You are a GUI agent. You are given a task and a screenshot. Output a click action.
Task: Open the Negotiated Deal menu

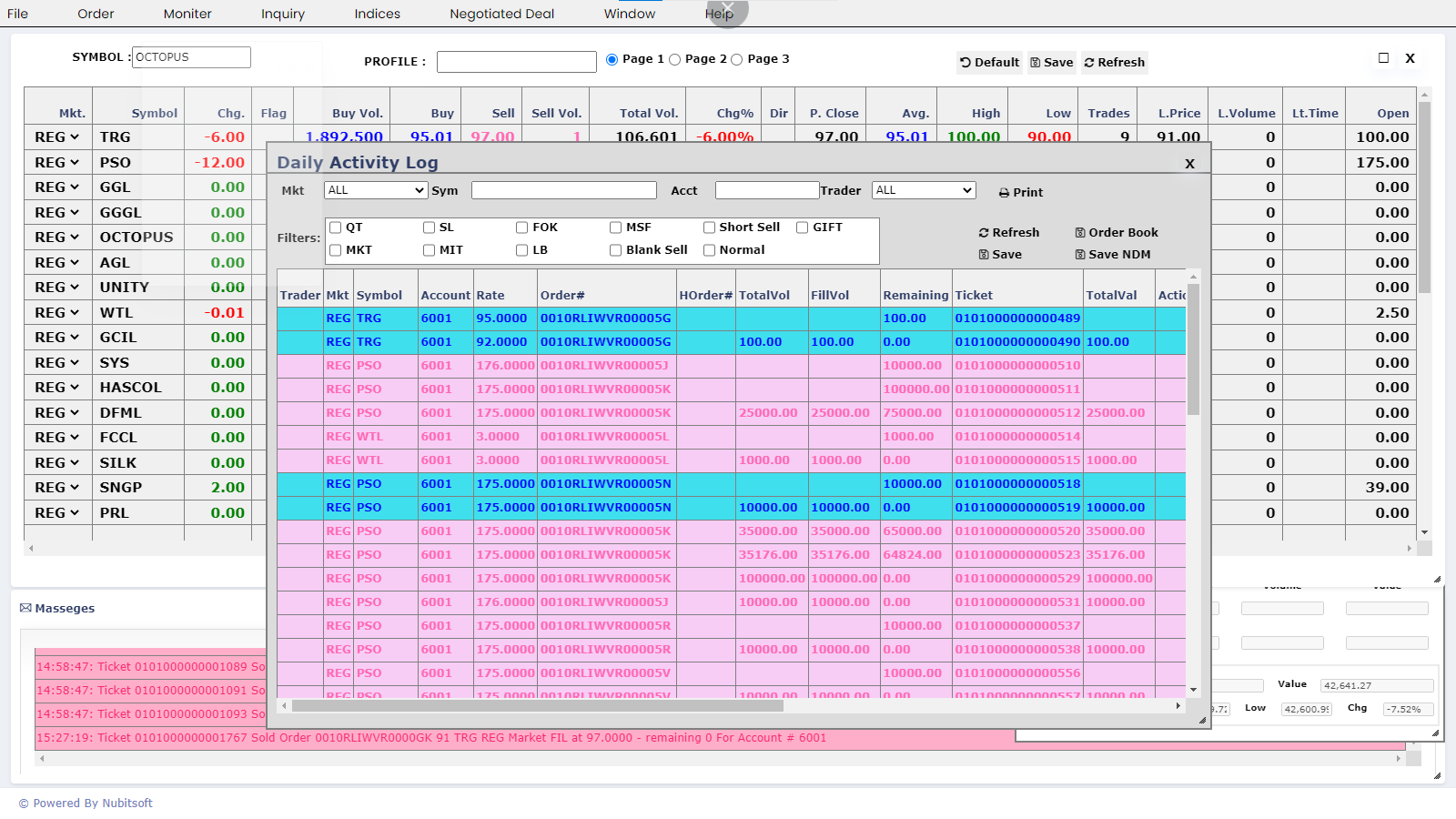tap(501, 14)
